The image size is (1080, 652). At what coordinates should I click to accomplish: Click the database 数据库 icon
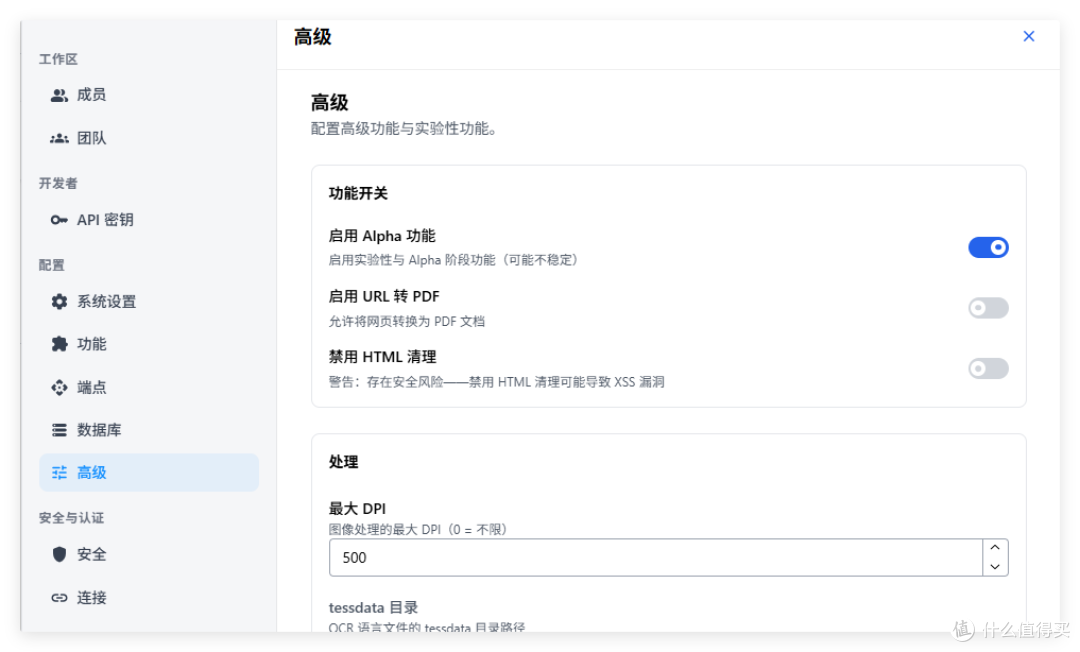click(59, 430)
